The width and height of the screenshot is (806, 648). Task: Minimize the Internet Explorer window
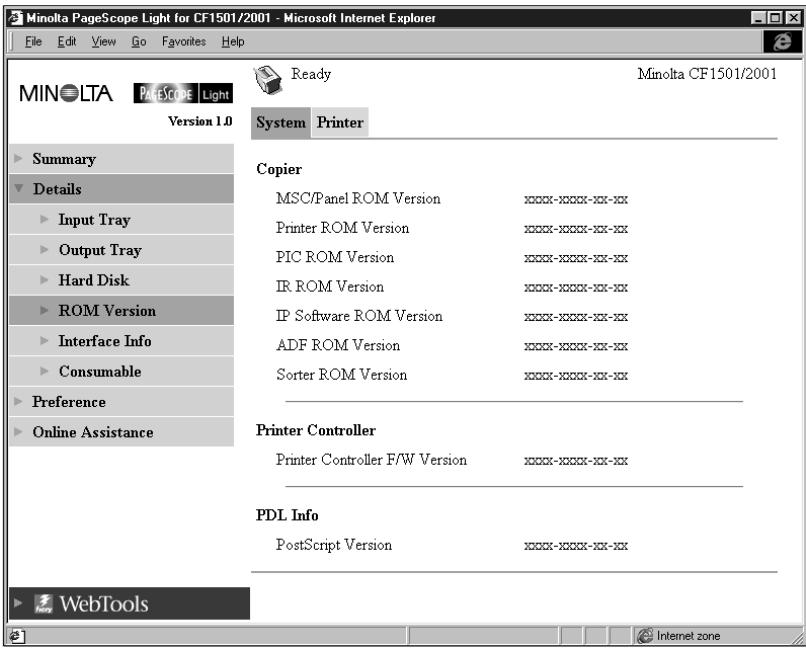tap(758, 18)
